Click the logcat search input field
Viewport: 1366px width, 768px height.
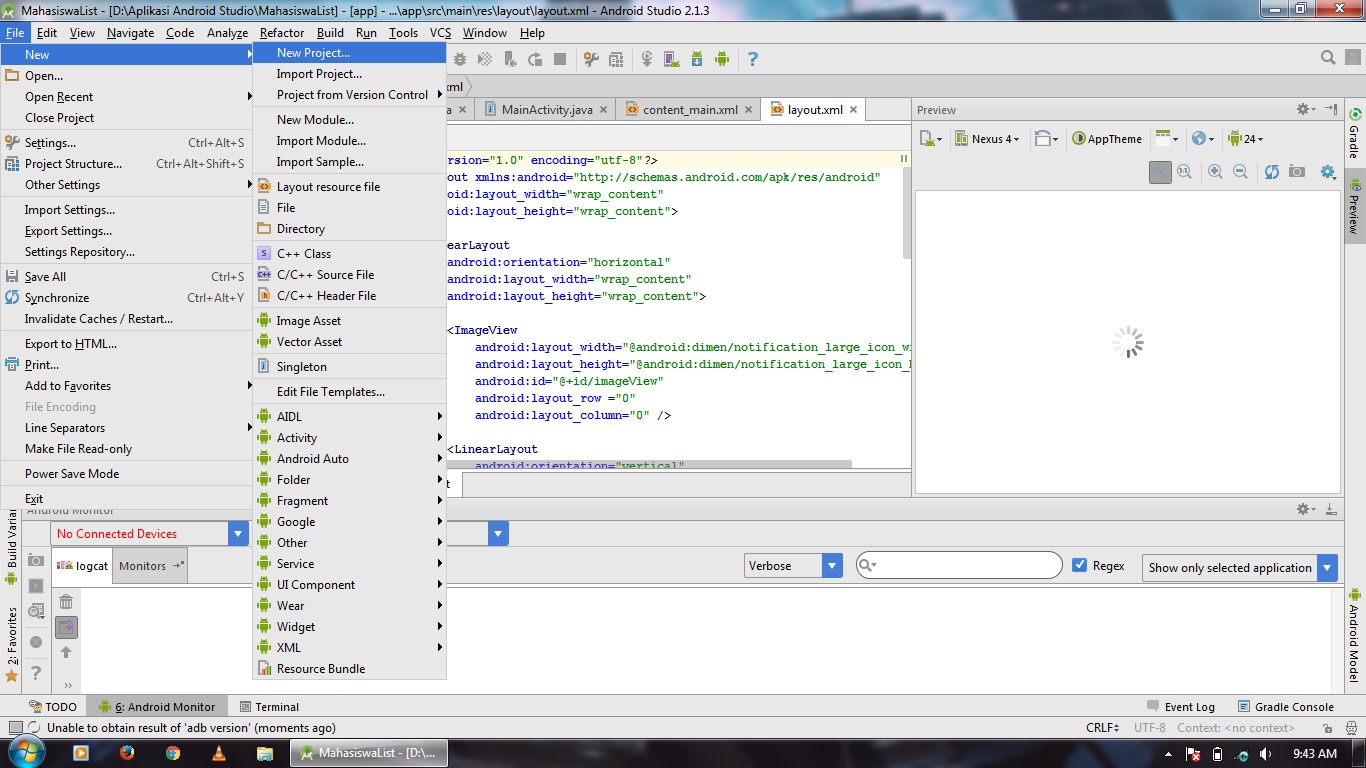(x=955, y=565)
